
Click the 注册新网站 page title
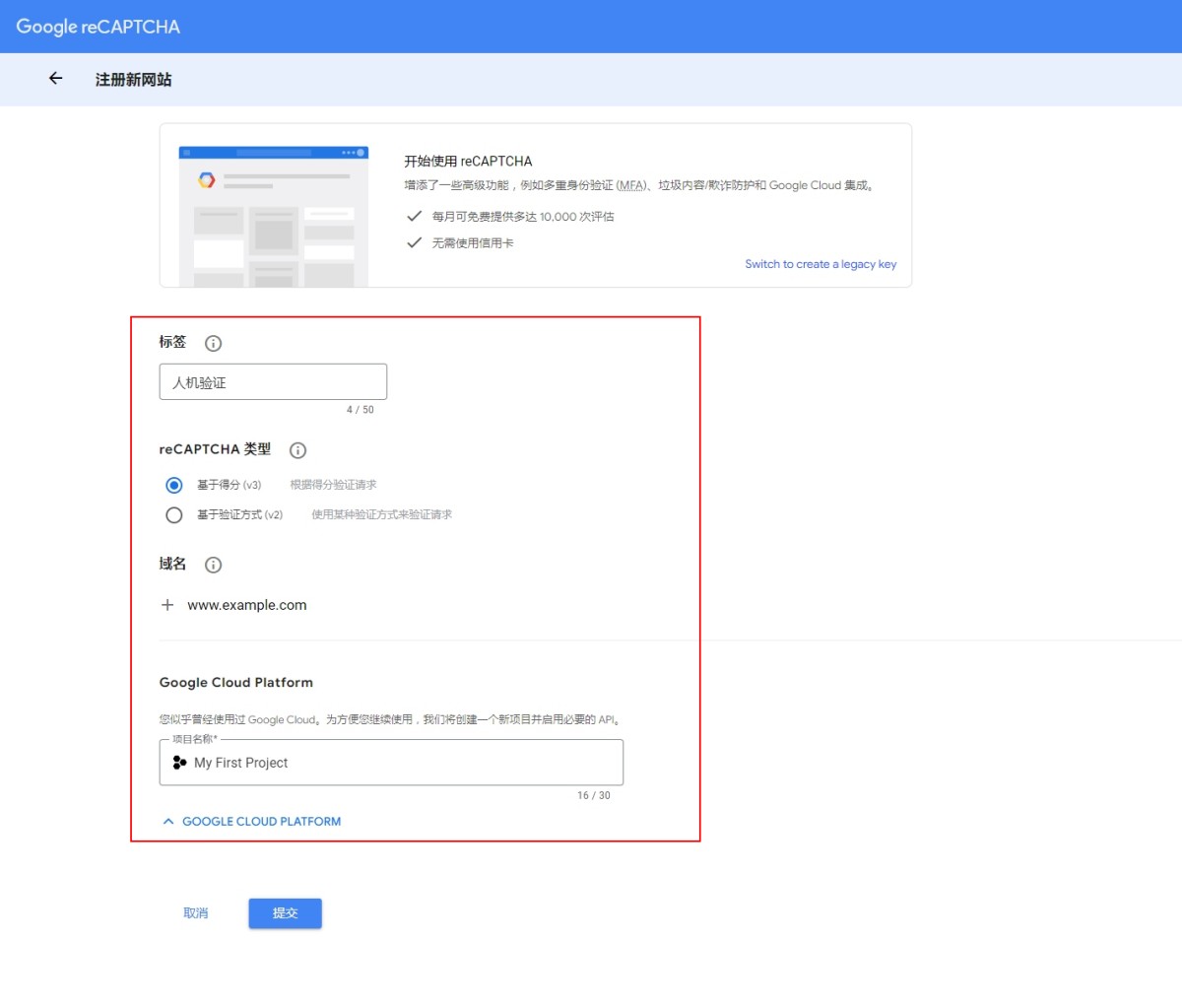click(133, 80)
